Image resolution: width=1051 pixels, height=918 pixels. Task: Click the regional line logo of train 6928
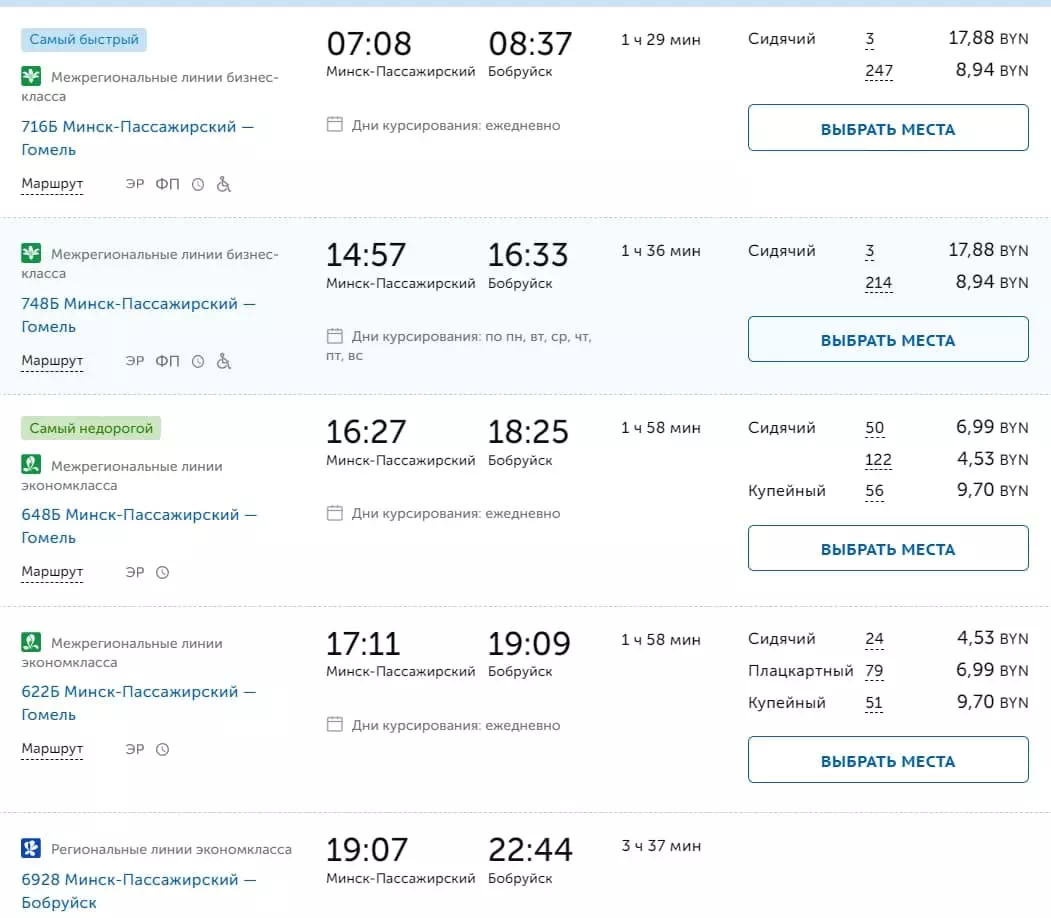(x=31, y=849)
